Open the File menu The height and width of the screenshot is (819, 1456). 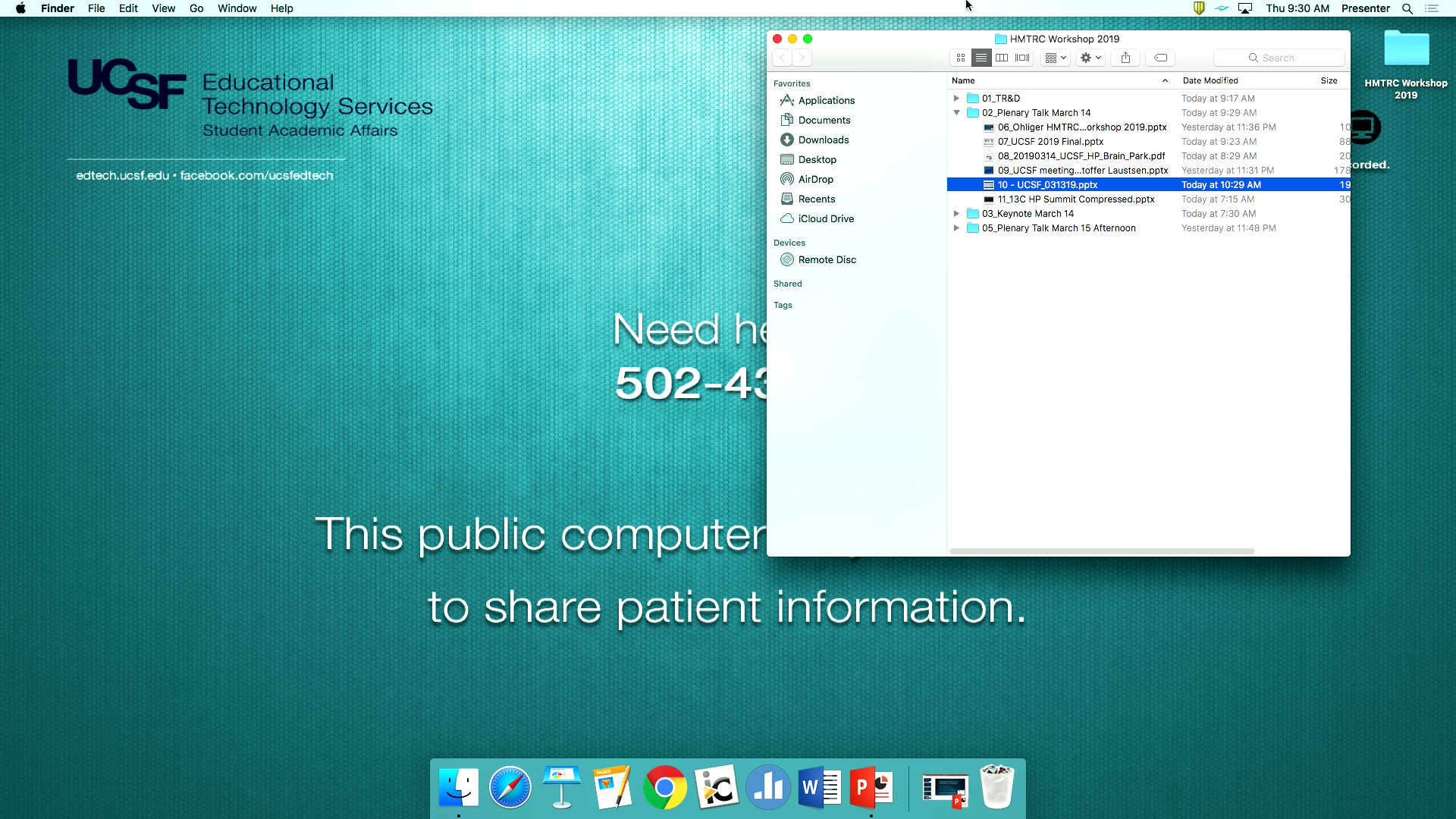96,8
